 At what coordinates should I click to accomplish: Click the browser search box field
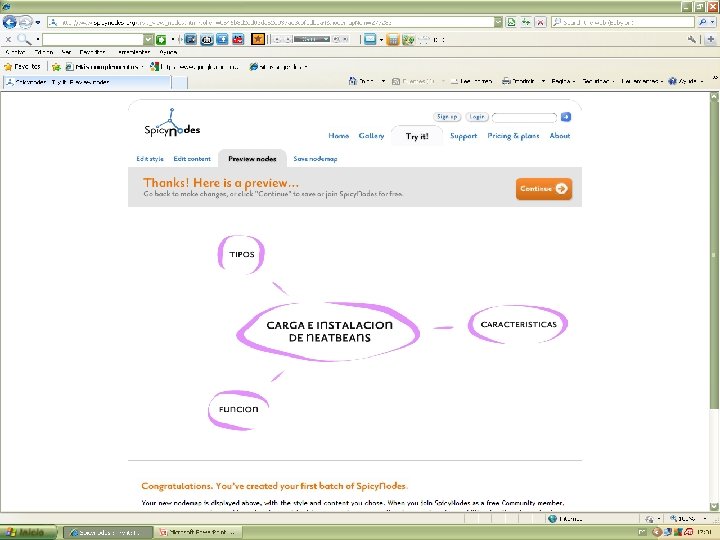(623, 22)
